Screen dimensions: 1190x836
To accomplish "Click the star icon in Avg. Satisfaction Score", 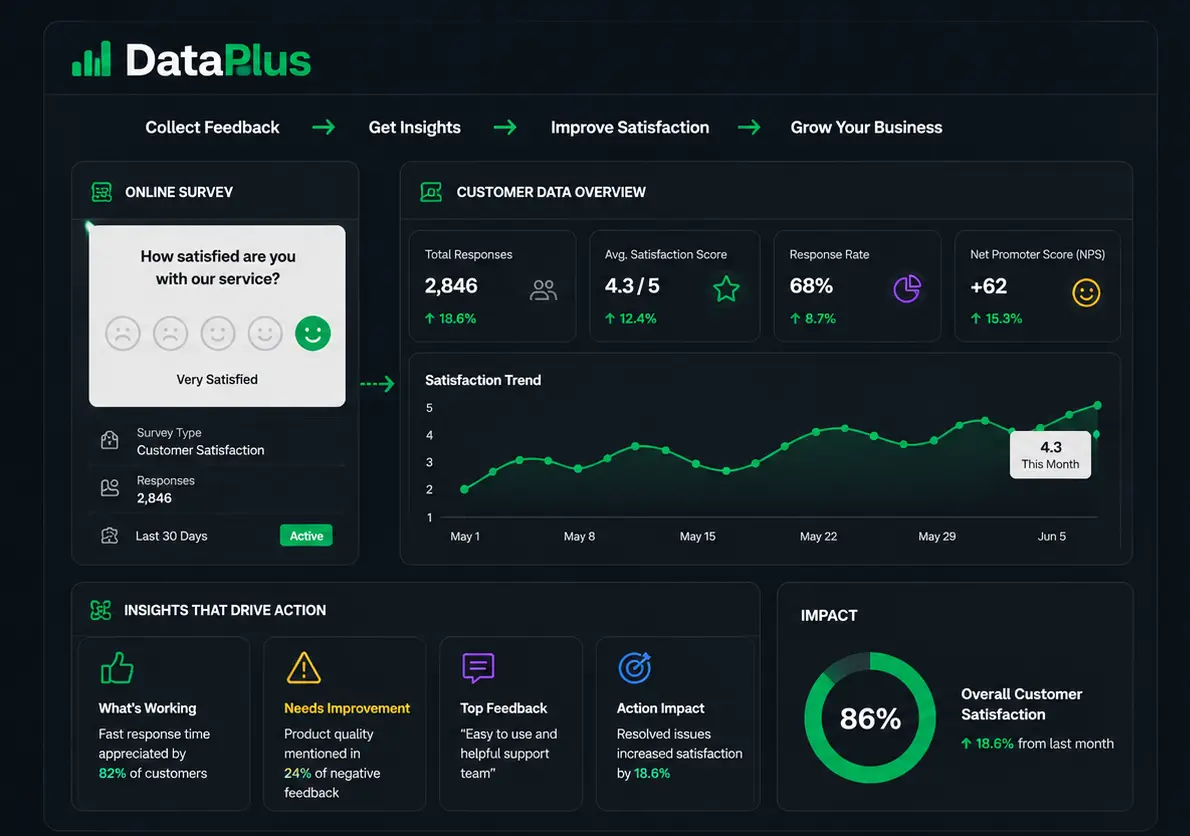I will pos(726,289).
